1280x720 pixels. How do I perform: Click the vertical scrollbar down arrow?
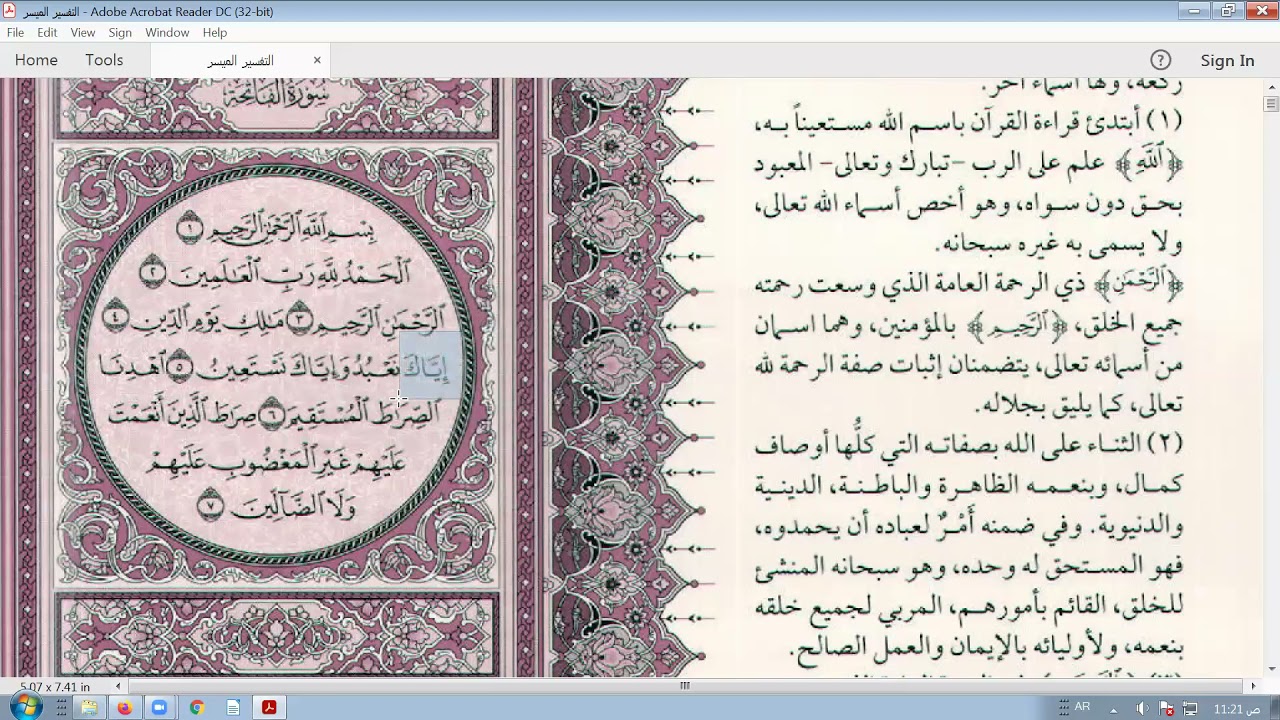pyautogui.click(x=1271, y=669)
